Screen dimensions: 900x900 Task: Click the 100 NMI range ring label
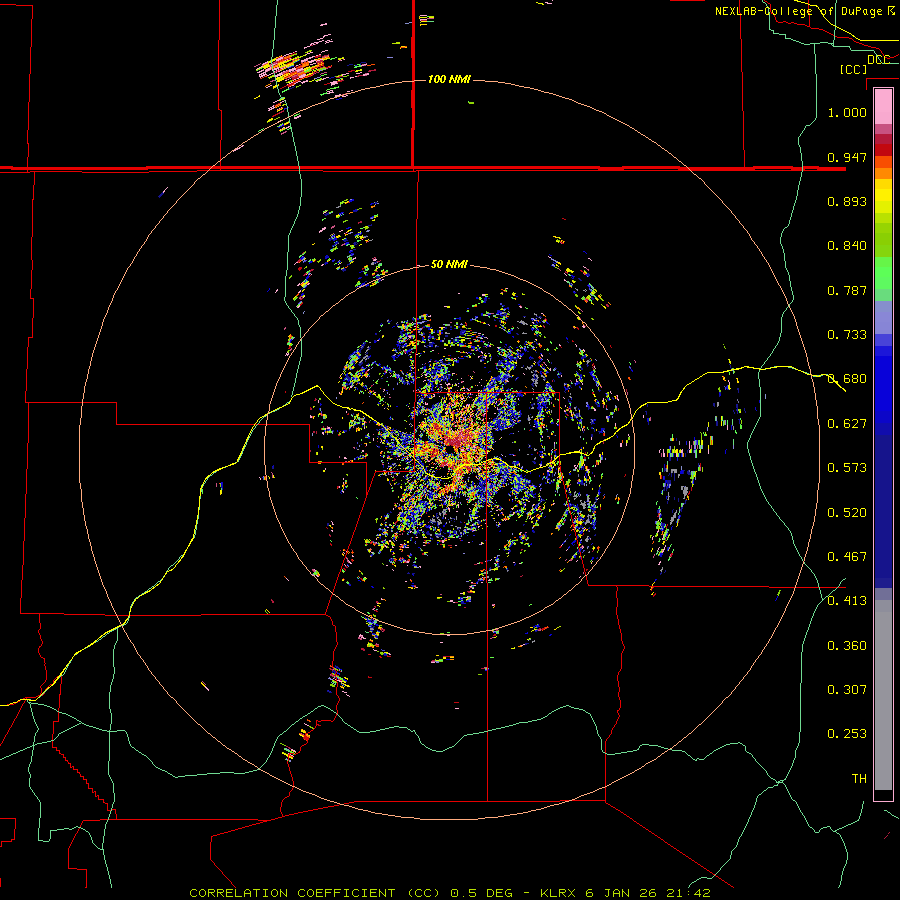[x=449, y=79]
